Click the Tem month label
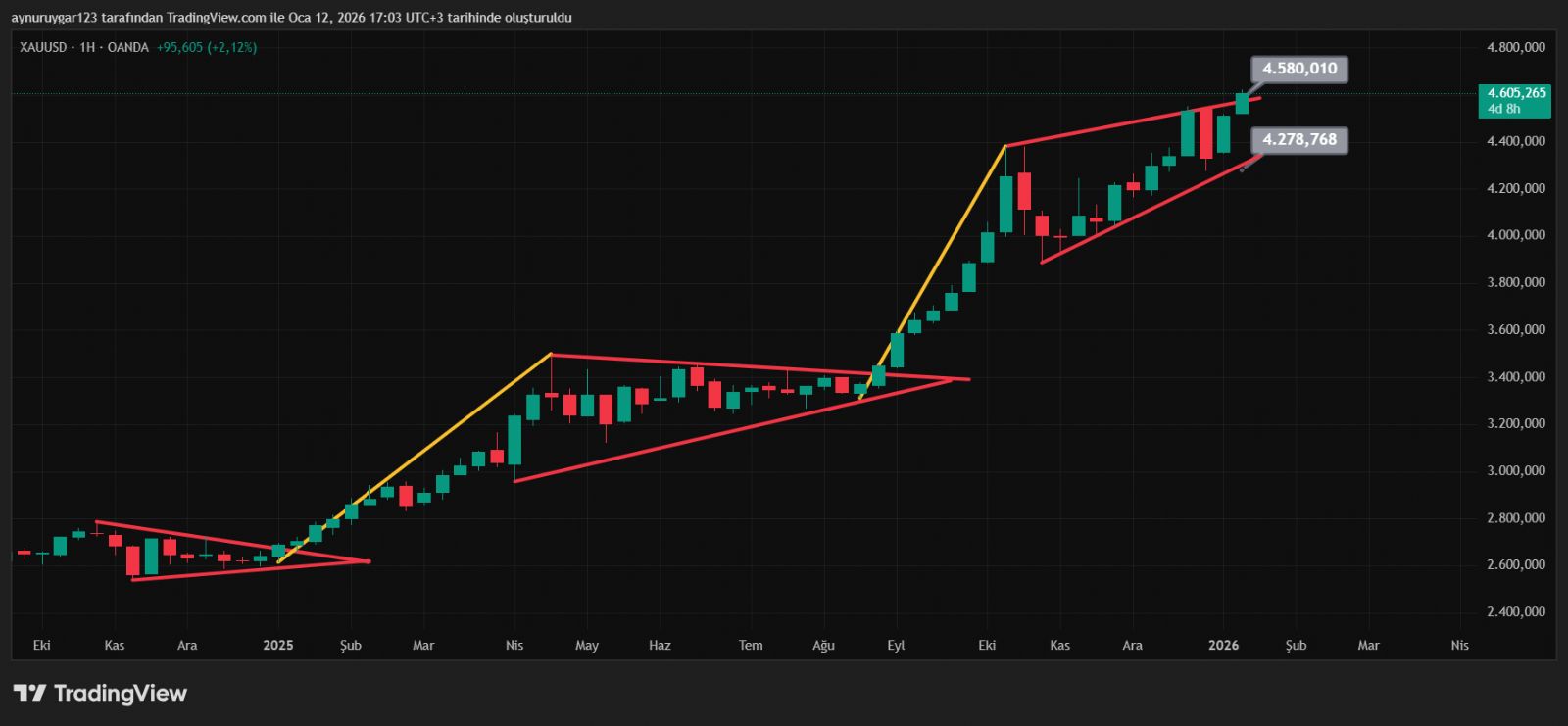1568x726 pixels. pos(751,645)
